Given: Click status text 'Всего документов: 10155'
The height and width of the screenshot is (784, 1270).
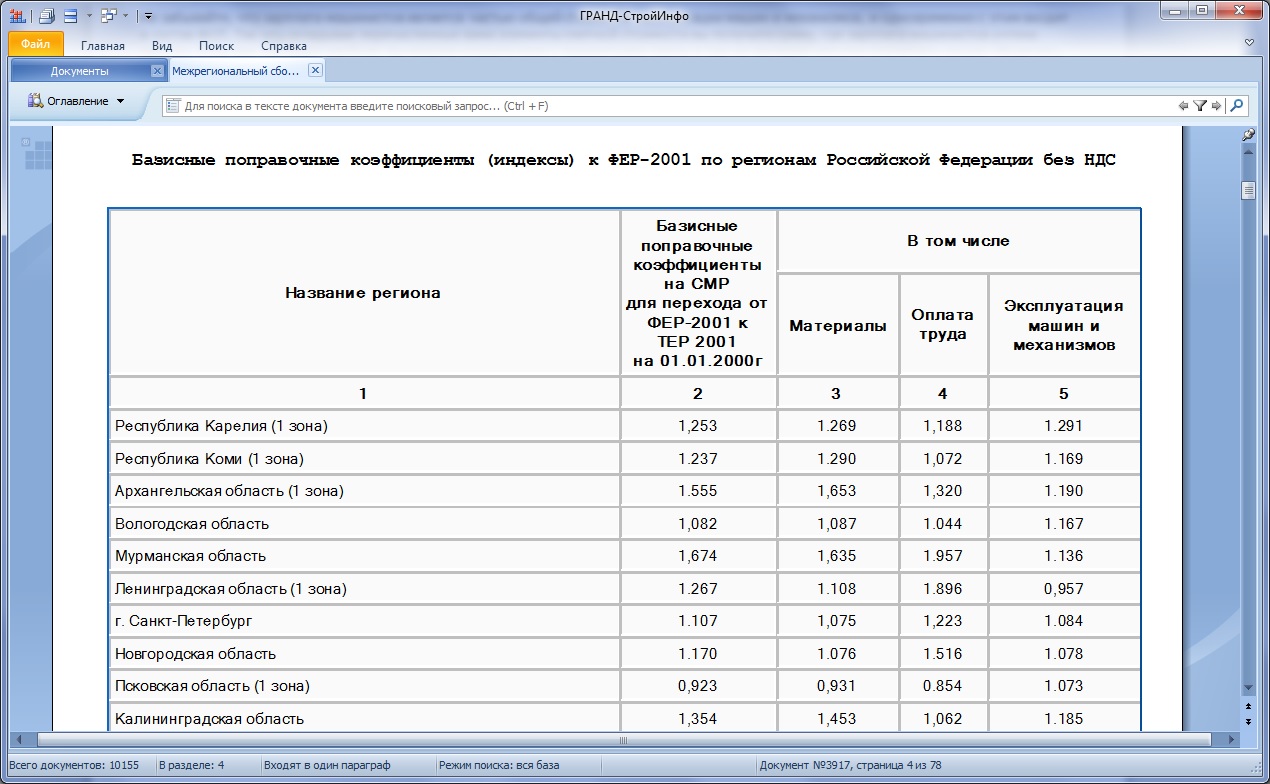Looking at the screenshot, I should pos(75,765).
